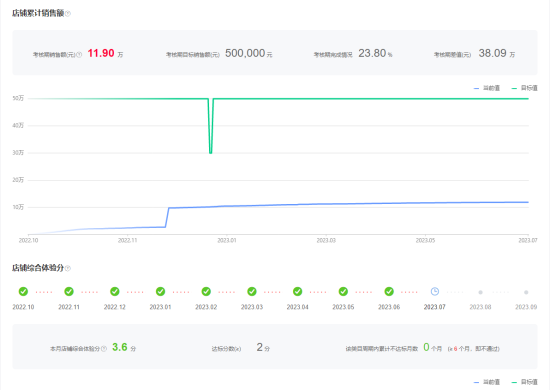The width and height of the screenshot is (550, 390).
Task: Click the 23.80 % completion value
Action: [375, 54]
